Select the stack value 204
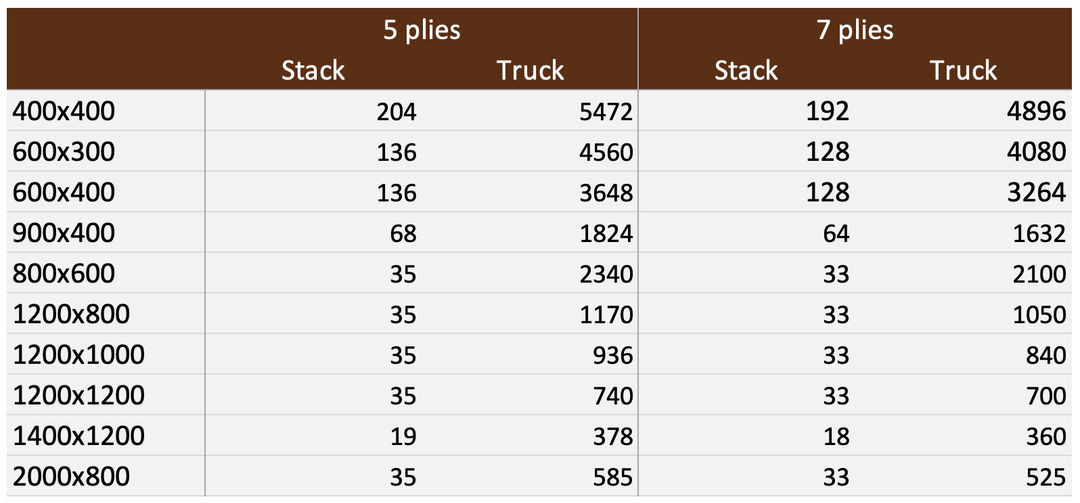This screenshot has width=1080, height=503. [396, 112]
